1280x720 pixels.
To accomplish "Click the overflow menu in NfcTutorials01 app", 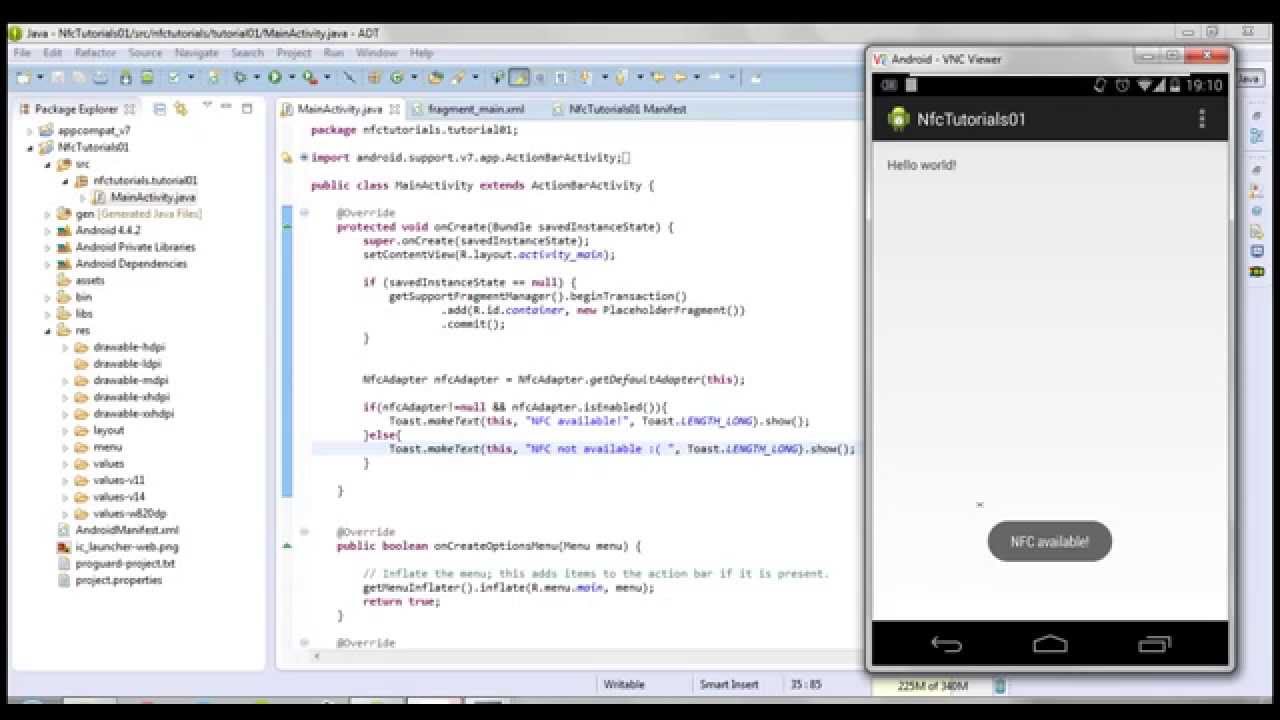I will point(1201,119).
